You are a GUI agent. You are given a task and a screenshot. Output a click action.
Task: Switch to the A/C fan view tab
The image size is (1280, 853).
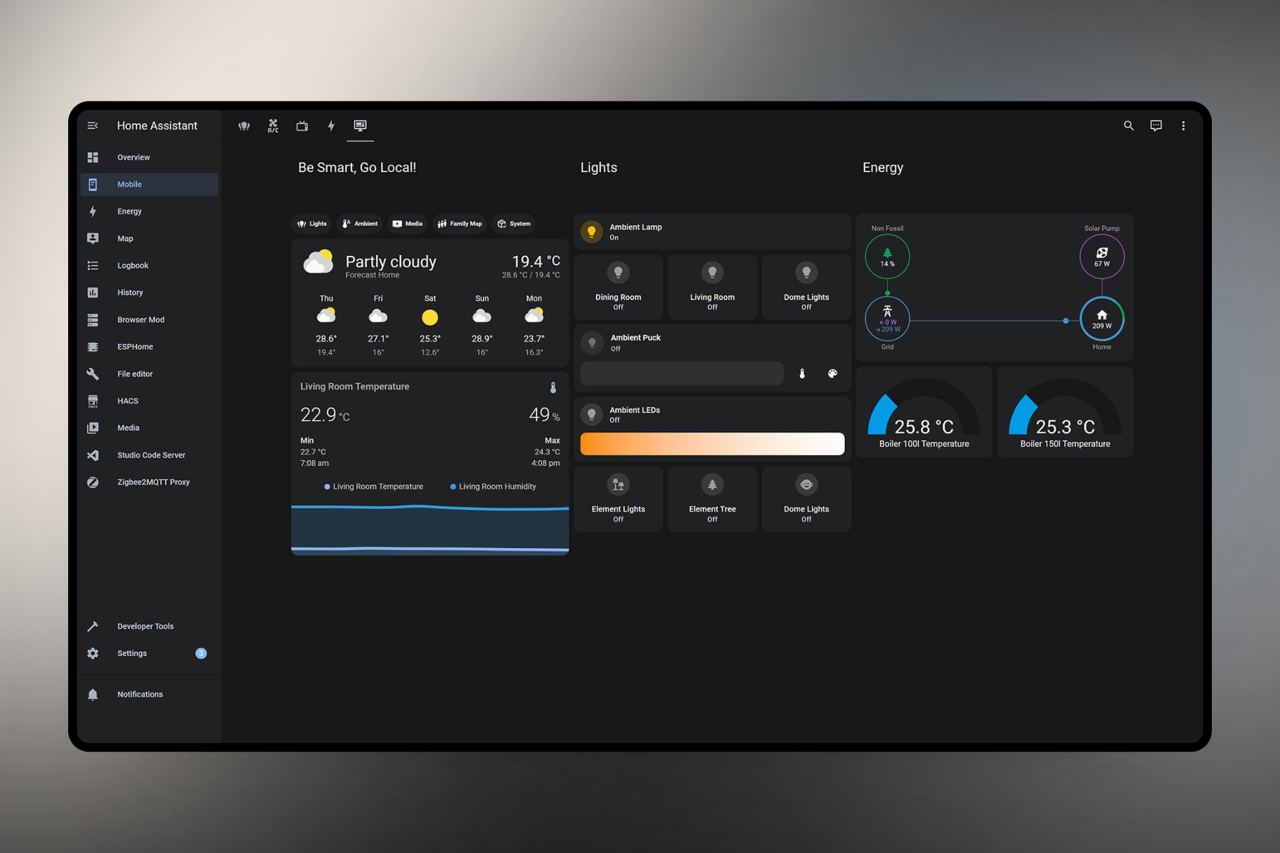click(x=273, y=126)
